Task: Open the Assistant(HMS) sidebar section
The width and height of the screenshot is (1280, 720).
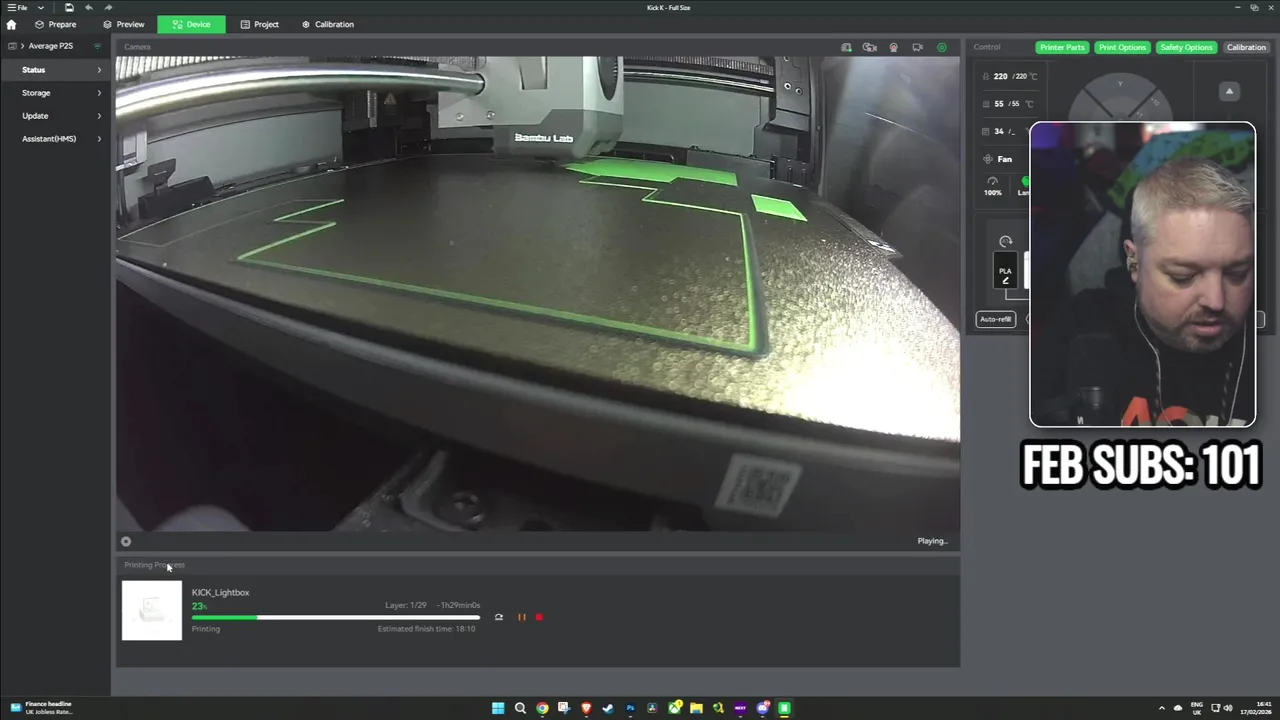Action: [x=56, y=139]
